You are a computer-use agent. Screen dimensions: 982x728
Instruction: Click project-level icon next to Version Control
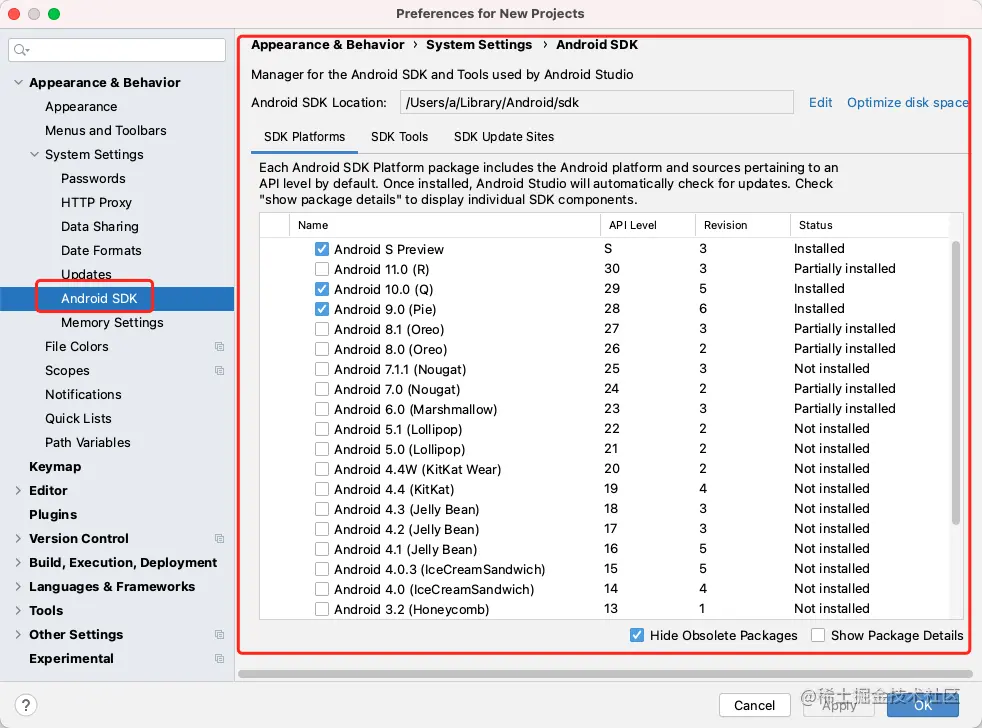click(x=219, y=538)
